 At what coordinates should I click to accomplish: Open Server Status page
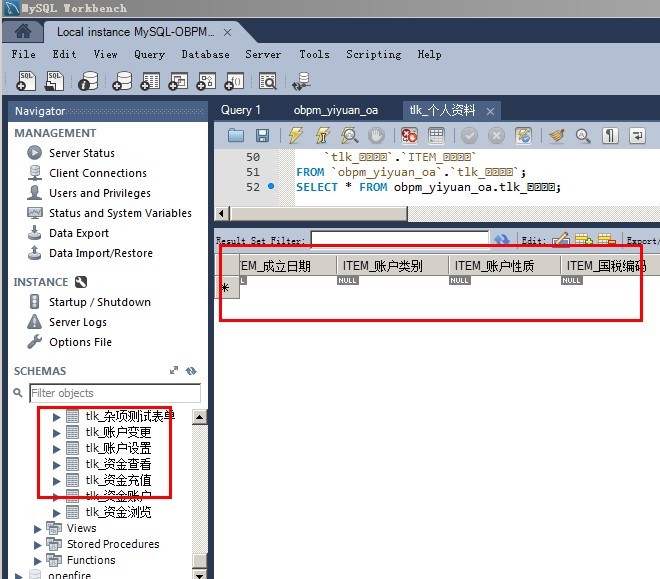point(82,153)
